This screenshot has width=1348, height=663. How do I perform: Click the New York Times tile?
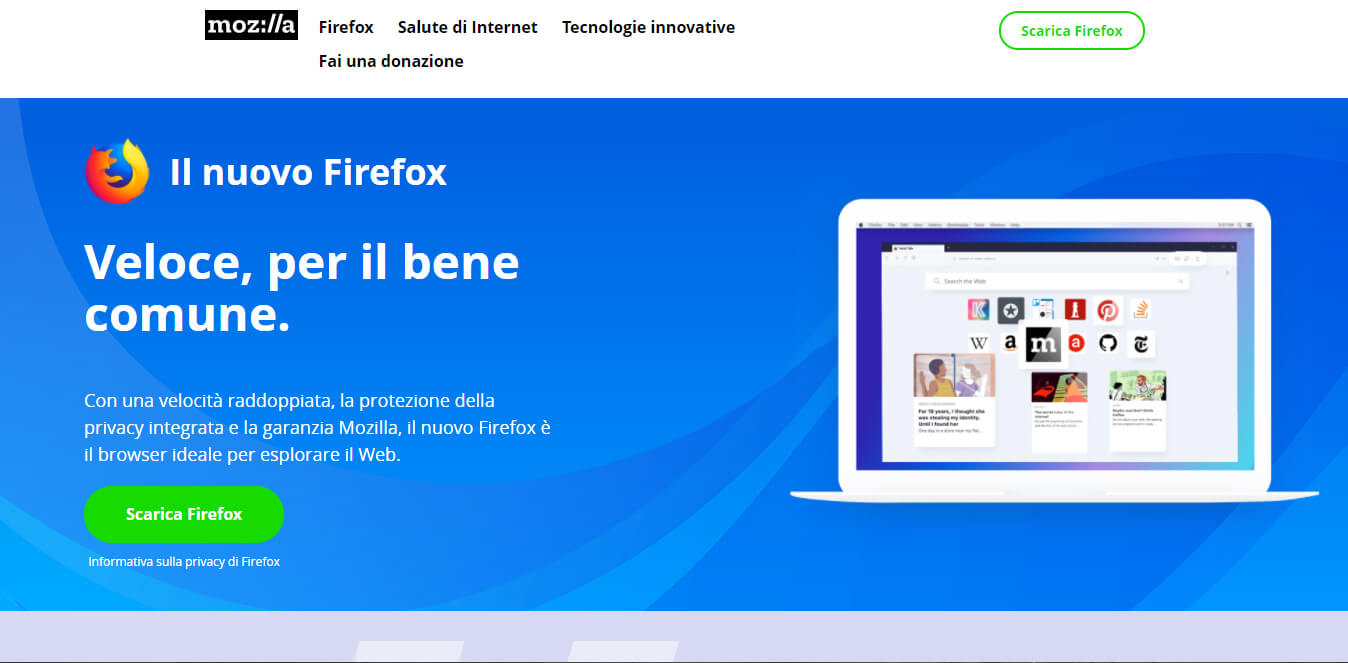(x=1141, y=344)
